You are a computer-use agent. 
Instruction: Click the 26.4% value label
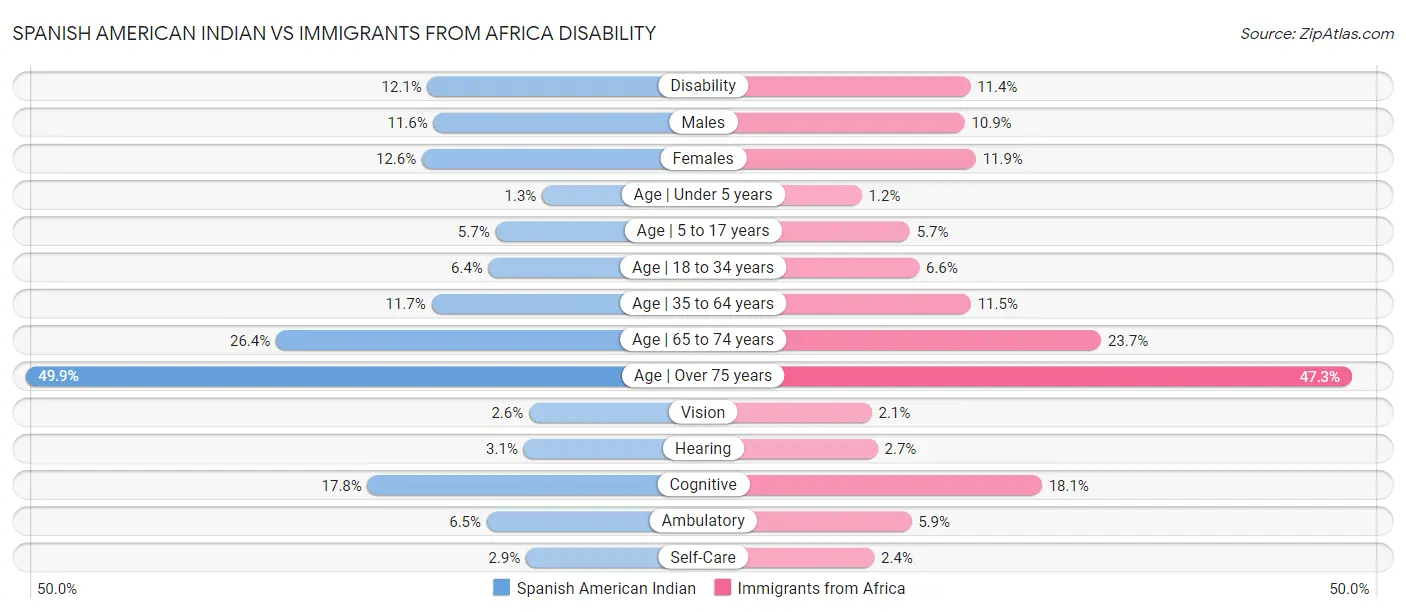tap(250, 340)
